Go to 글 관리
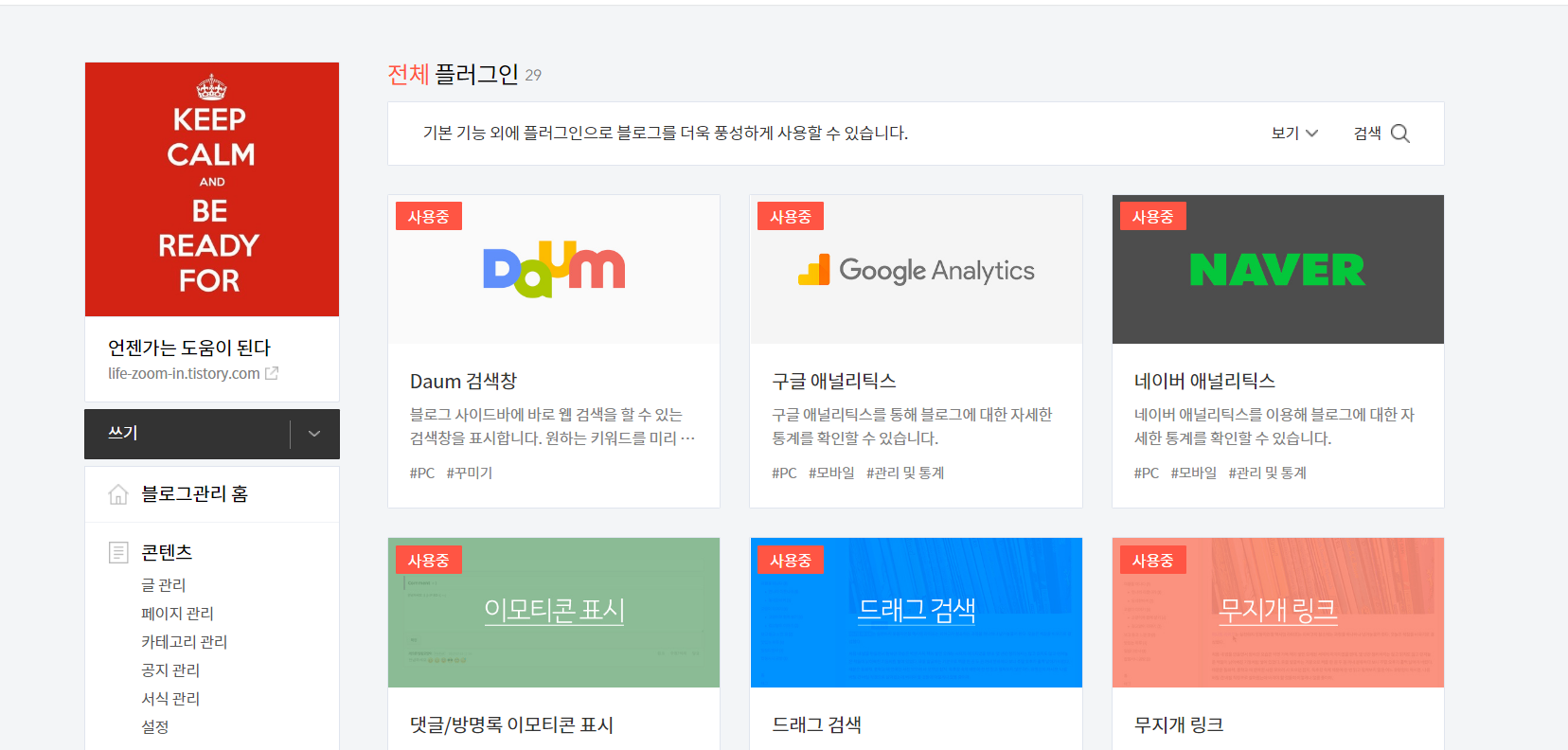 pyautogui.click(x=163, y=585)
